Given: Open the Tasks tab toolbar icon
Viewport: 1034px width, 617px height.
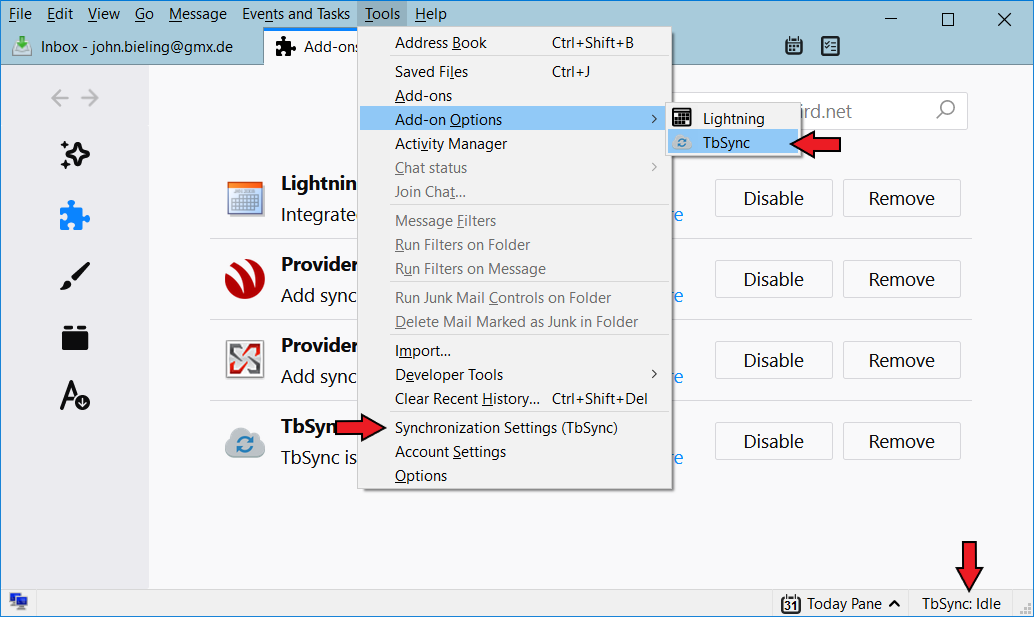Looking at the screenshot, I should (x=830, y=45).
